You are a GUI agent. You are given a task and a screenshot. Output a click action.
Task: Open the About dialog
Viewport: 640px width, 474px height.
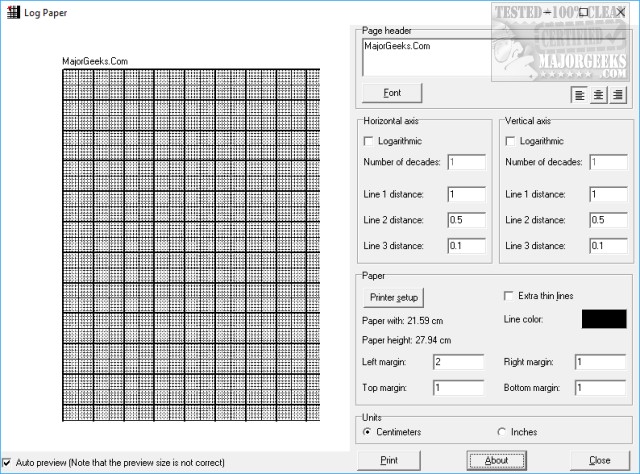pos(496,461)
